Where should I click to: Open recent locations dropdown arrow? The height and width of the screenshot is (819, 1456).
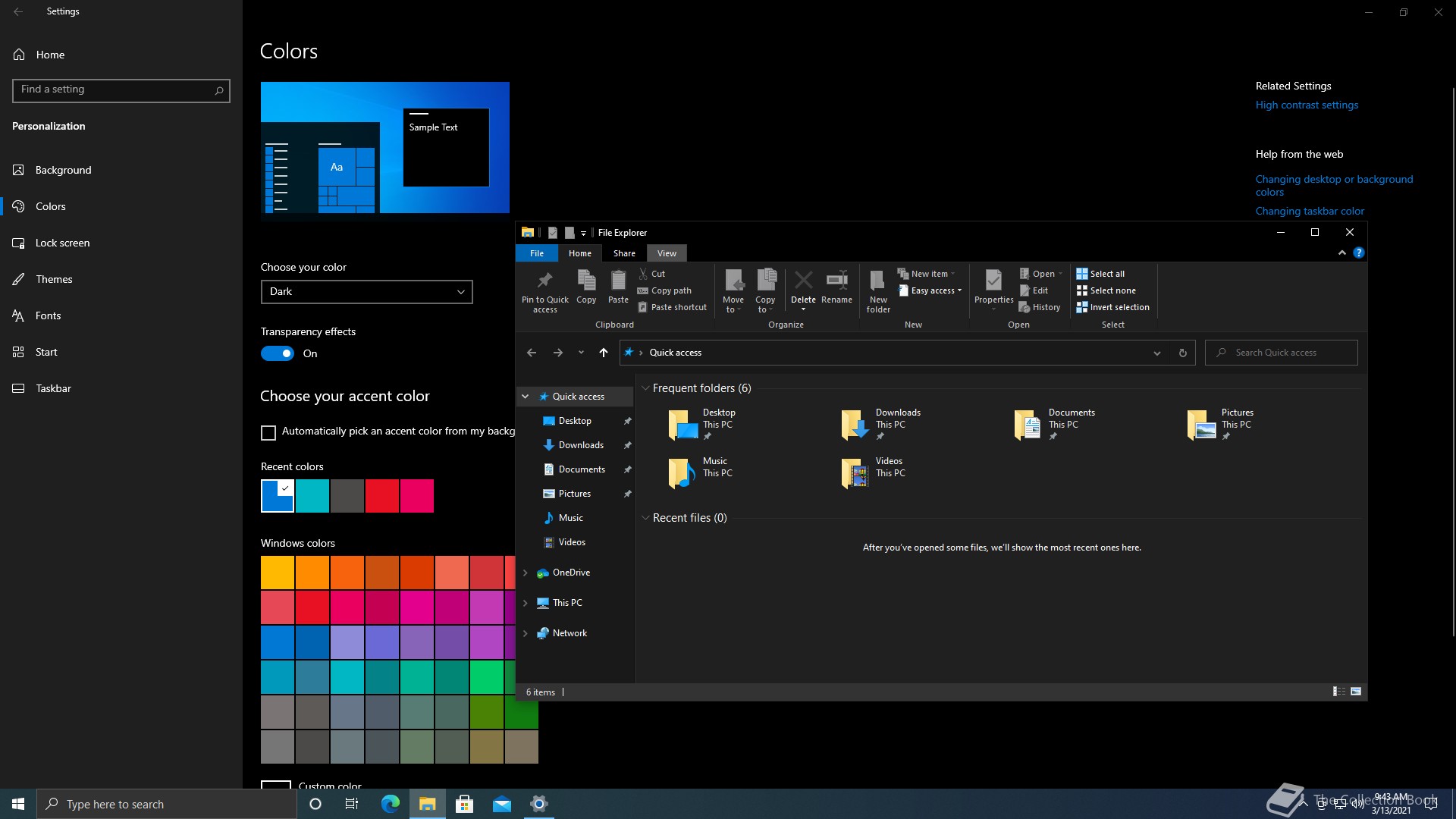point(581,353)
